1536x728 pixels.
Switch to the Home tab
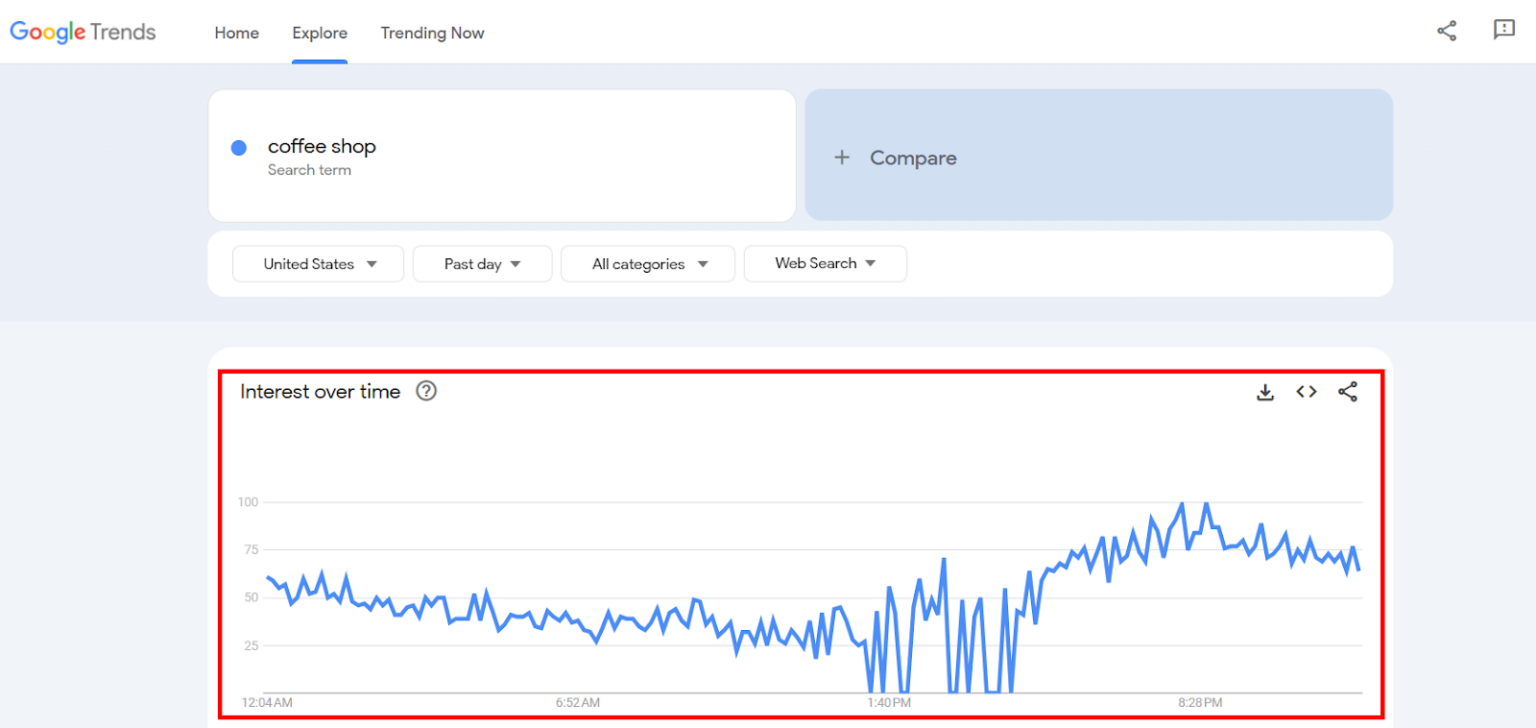[236, 33]
